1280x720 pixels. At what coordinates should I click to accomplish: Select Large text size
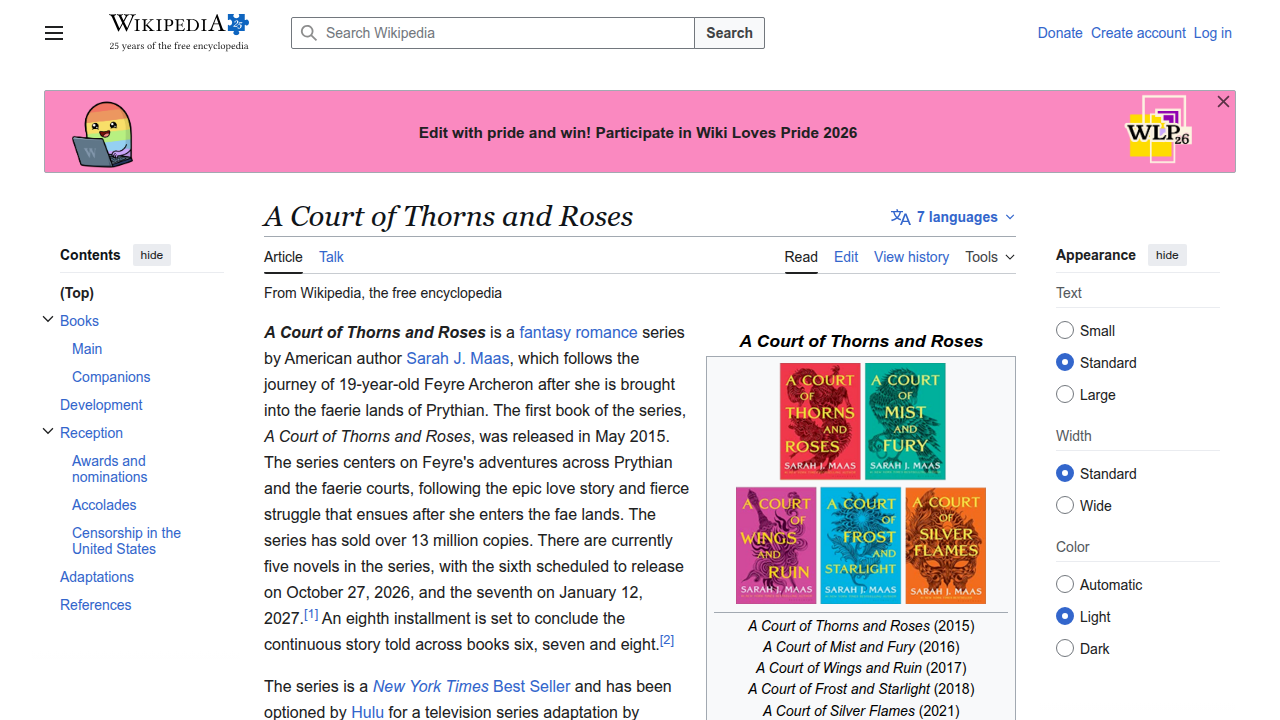tap(1065, 395)
